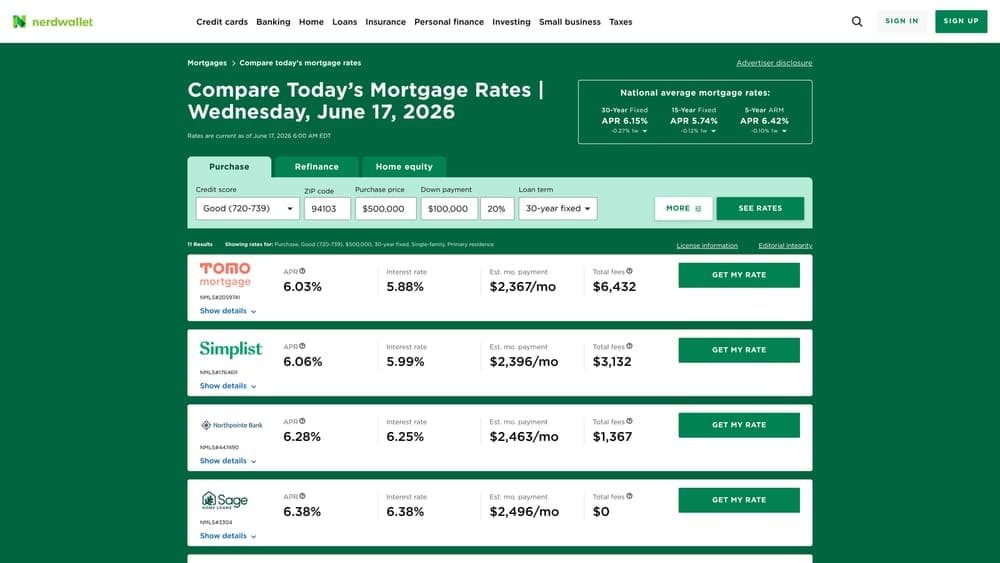Click GET MY RATE for Northpointe Bank
The height and width of the screenshot is (563, 1000).
[x=739, y=425]
